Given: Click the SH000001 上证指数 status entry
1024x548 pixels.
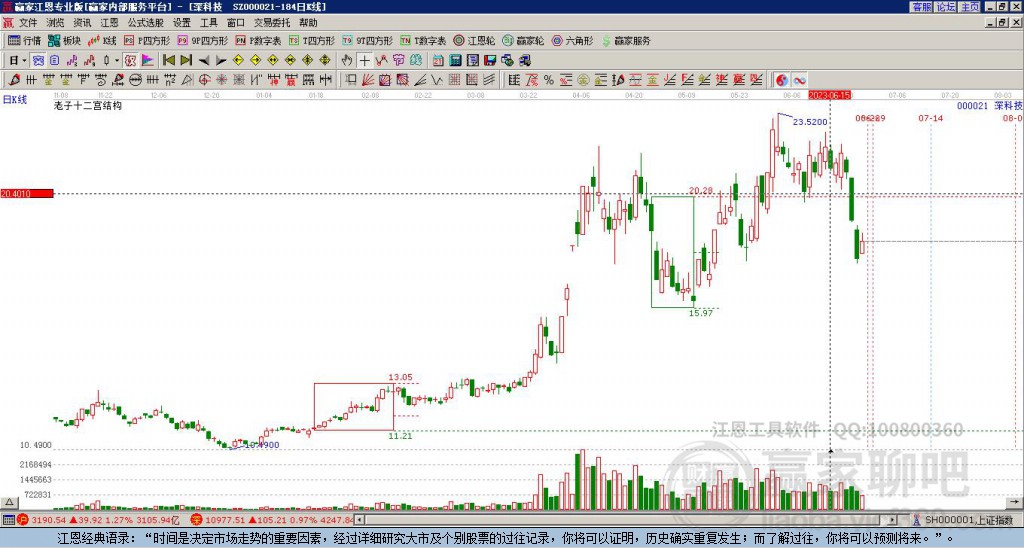Looking at the screenshot, I should tap(963, 520).
